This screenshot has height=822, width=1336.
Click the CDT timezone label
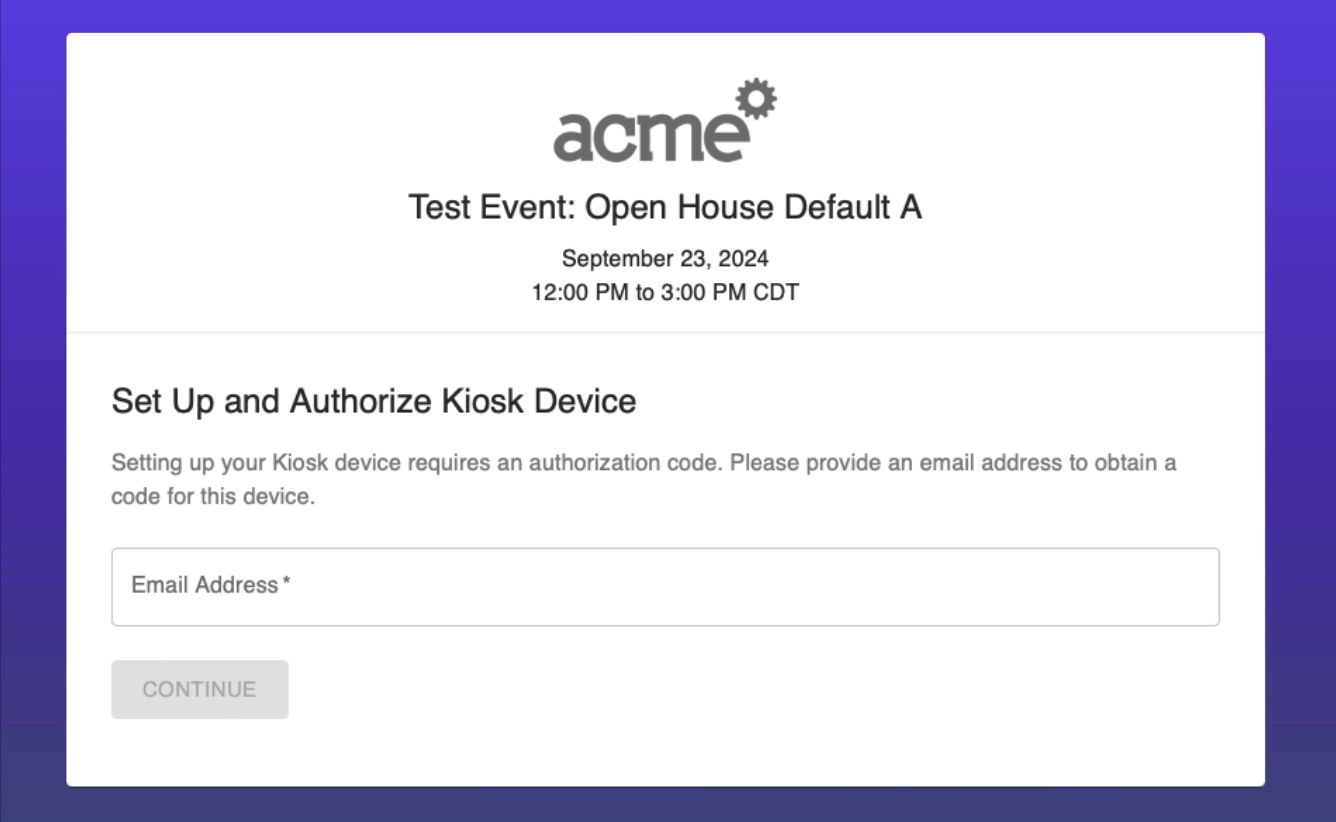pos(774,293)
